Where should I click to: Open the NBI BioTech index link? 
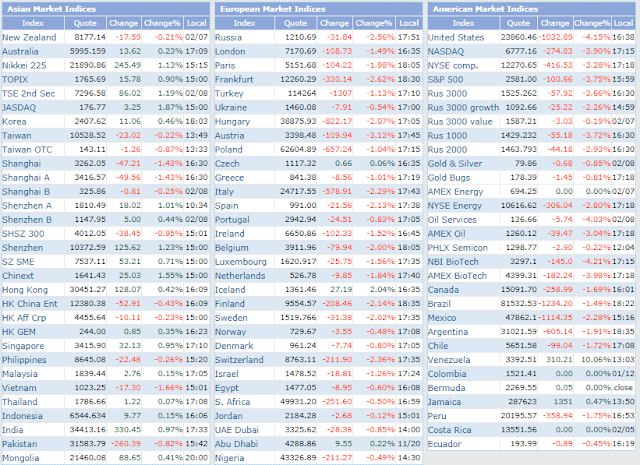point(453,262)
